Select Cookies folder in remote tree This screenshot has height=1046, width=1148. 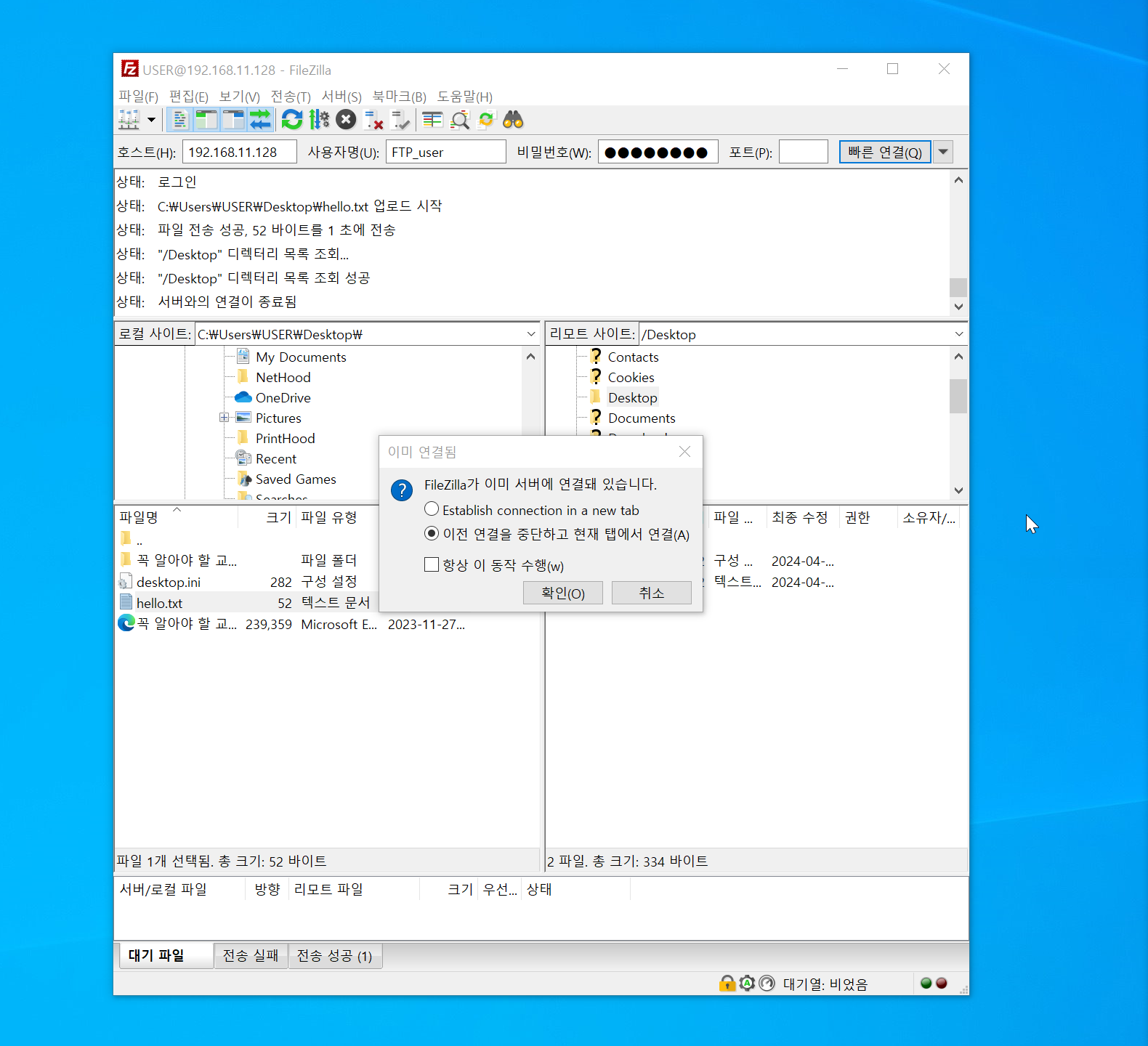tap(623, 377)
